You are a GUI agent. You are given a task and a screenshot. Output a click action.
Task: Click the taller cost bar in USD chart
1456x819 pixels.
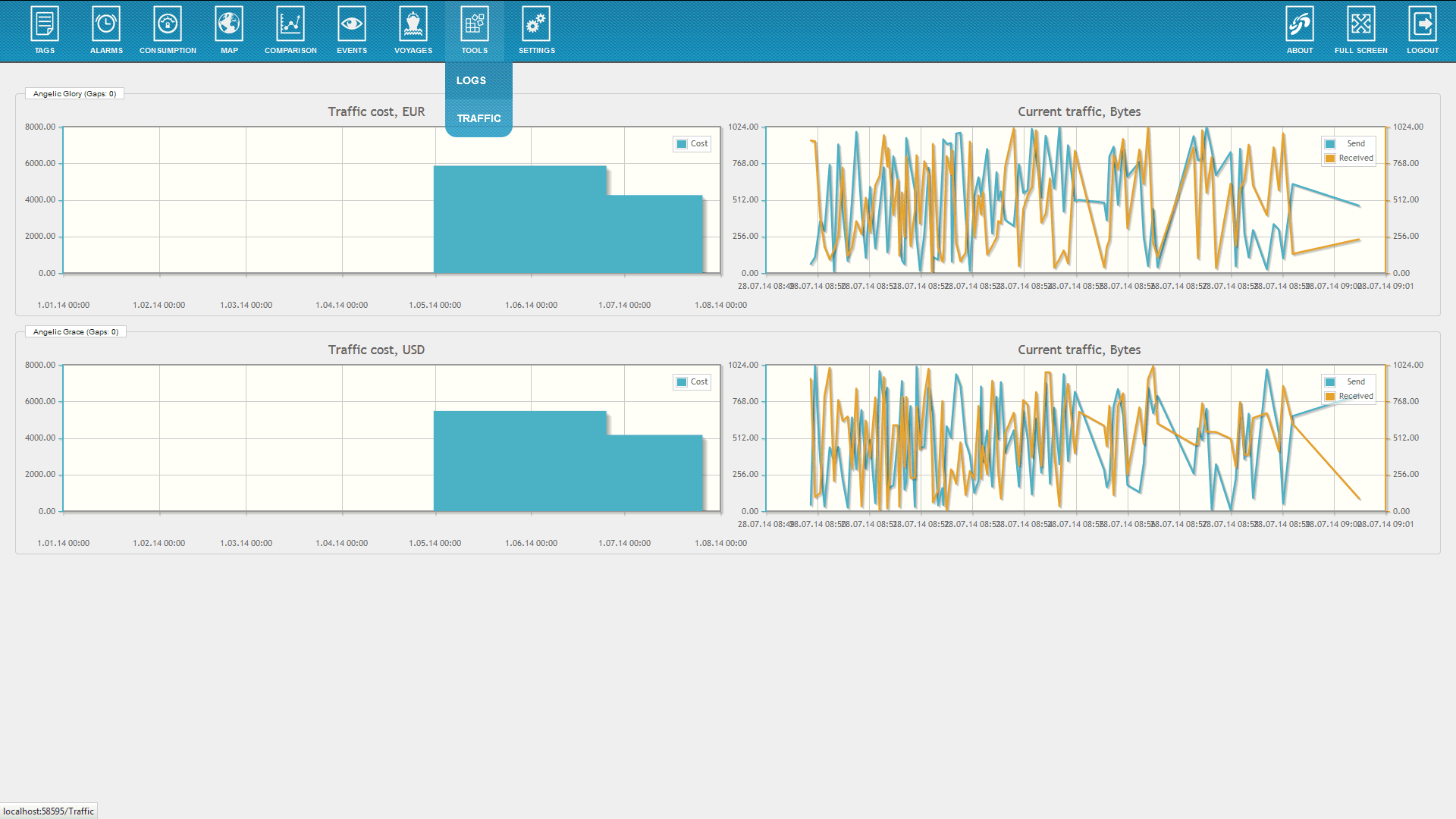520,461
